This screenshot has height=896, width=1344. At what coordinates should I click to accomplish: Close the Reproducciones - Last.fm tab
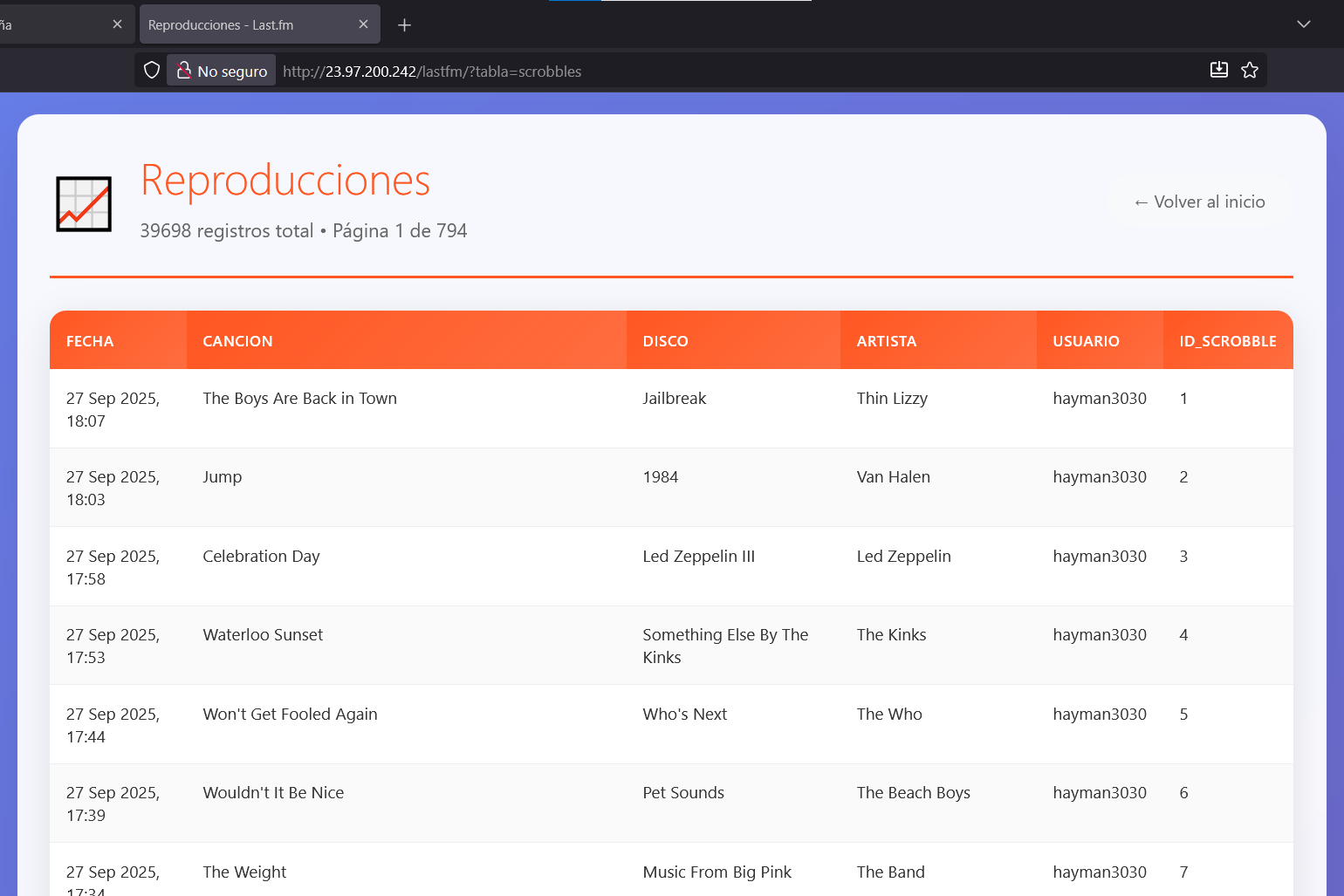tap(363, 24)
